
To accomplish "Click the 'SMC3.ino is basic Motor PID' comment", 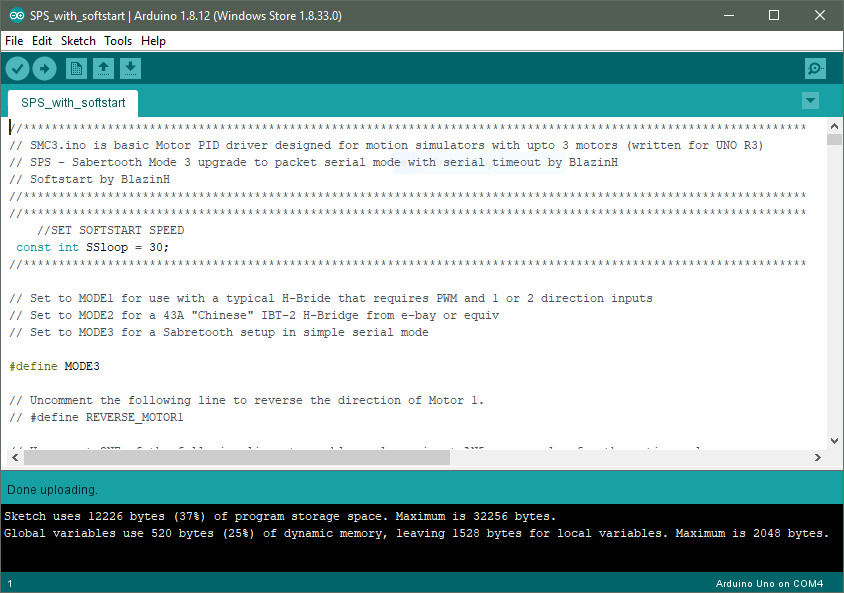I will coord(386,145).
